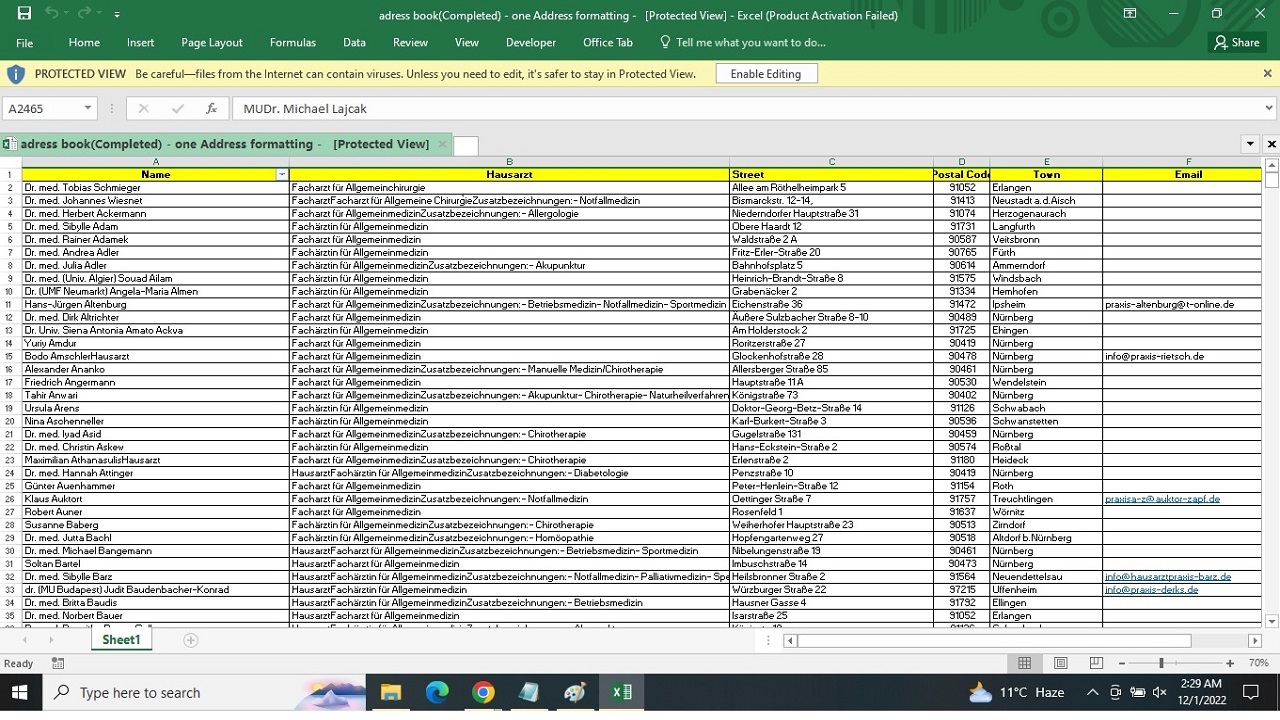Click the macro recording icon in status bar
The width and height of the screenshot is (1280, 720).
coord(58,663)
